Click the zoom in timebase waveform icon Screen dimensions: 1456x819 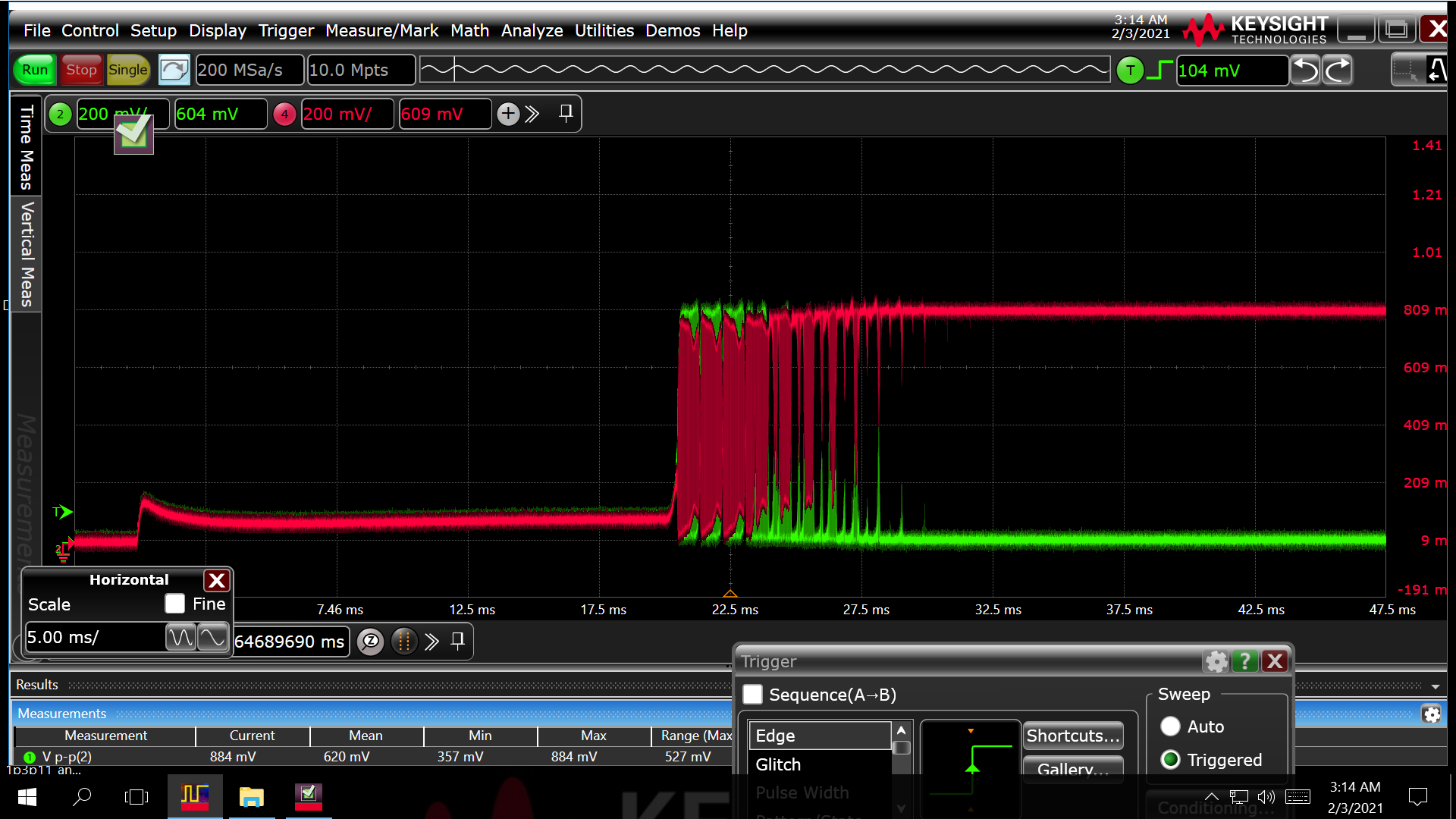(x=212, y=637)
